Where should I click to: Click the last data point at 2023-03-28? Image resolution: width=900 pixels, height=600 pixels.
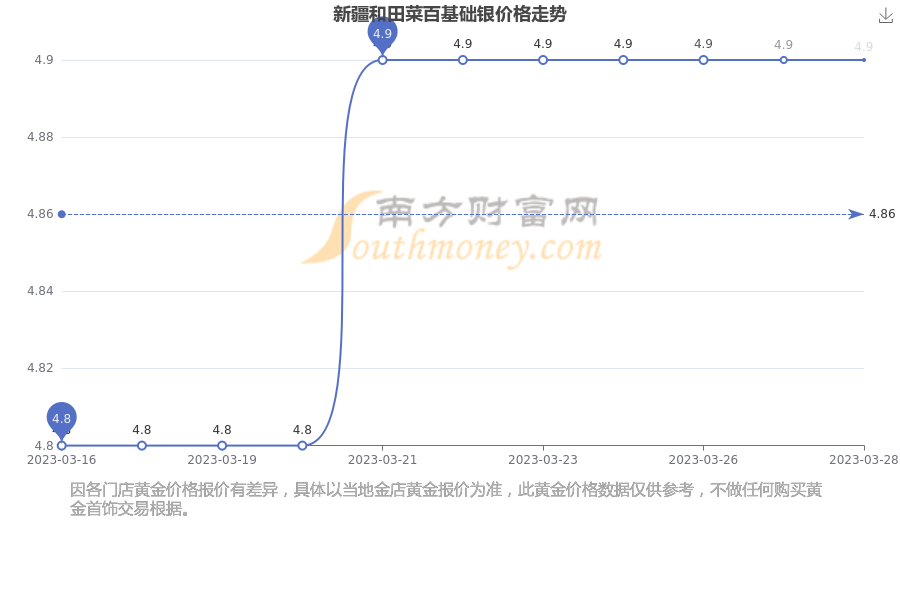(864, 60)
